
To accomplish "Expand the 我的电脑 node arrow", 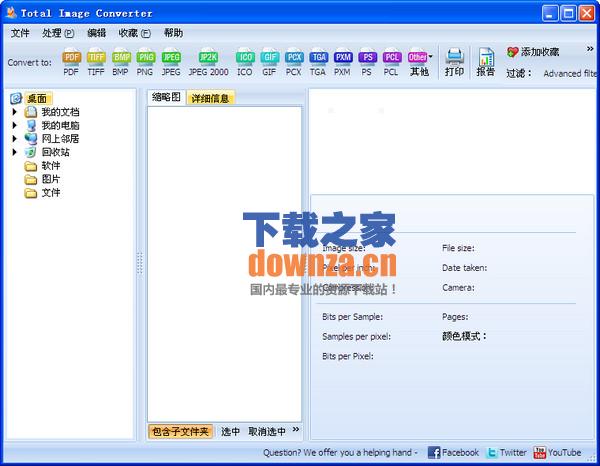I will coord(15,125).
